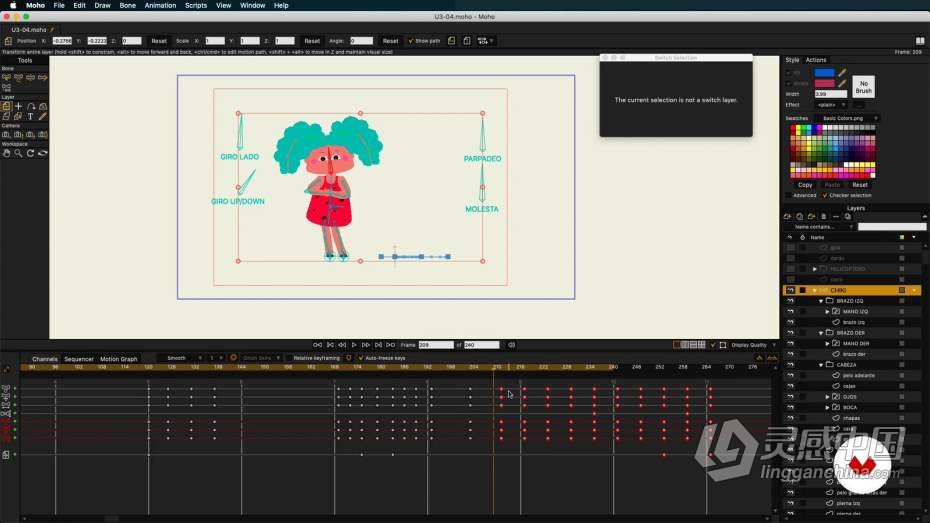Collapse the BRAZO IZQ group
930x523 pixels.
tap(821, 301)
